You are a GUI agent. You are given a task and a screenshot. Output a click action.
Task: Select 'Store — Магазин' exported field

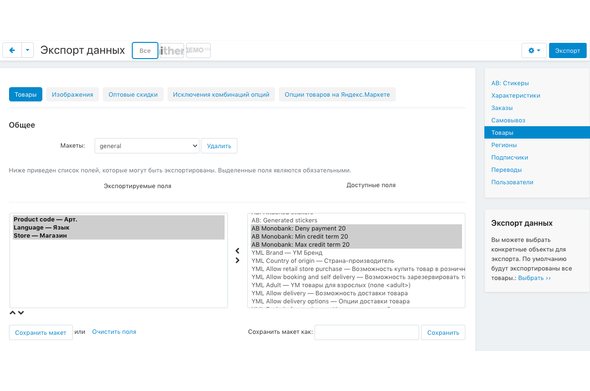point(119,236)
